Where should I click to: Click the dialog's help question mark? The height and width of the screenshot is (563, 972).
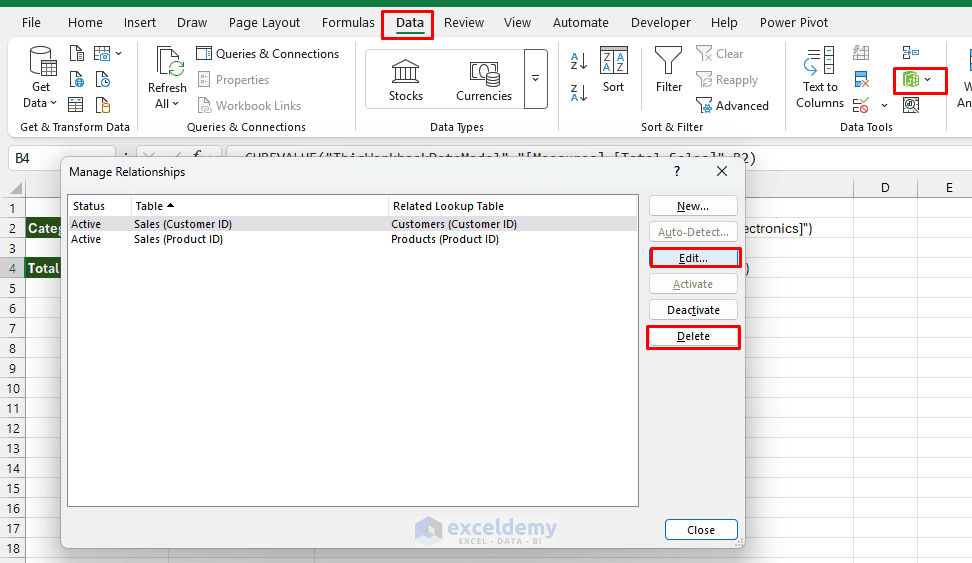(677, 171)
